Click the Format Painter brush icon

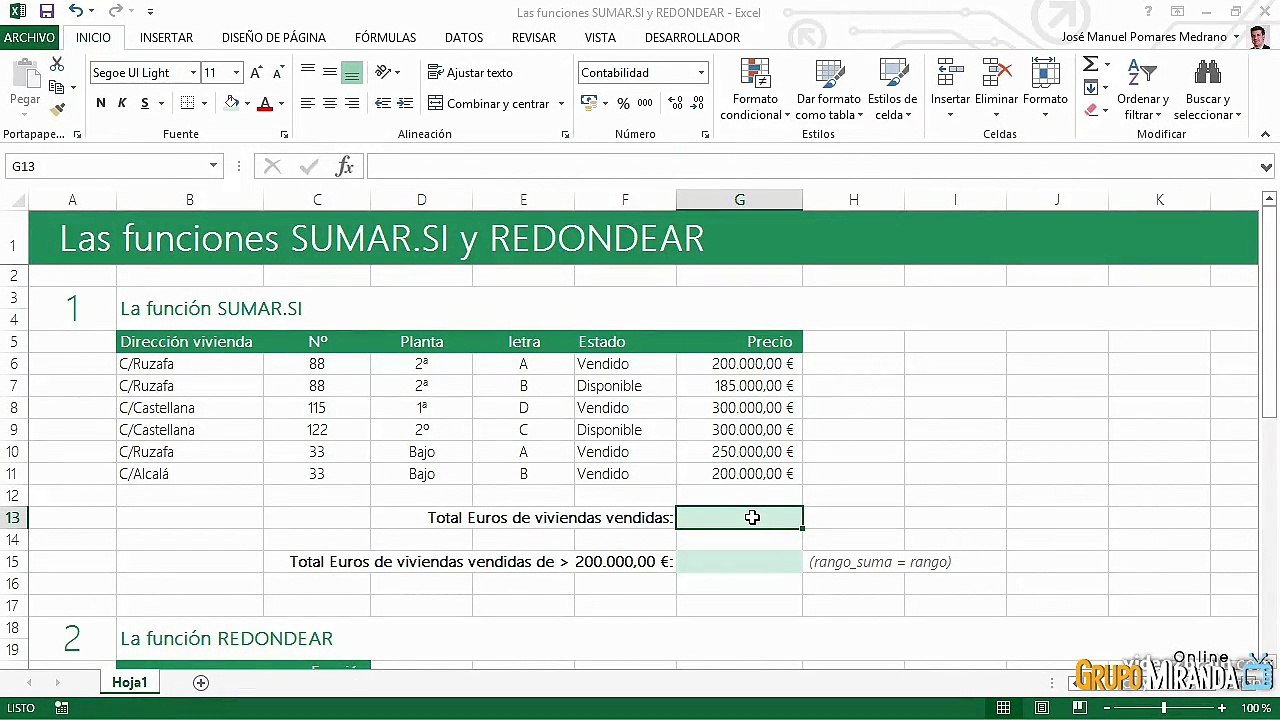(57, 108)
